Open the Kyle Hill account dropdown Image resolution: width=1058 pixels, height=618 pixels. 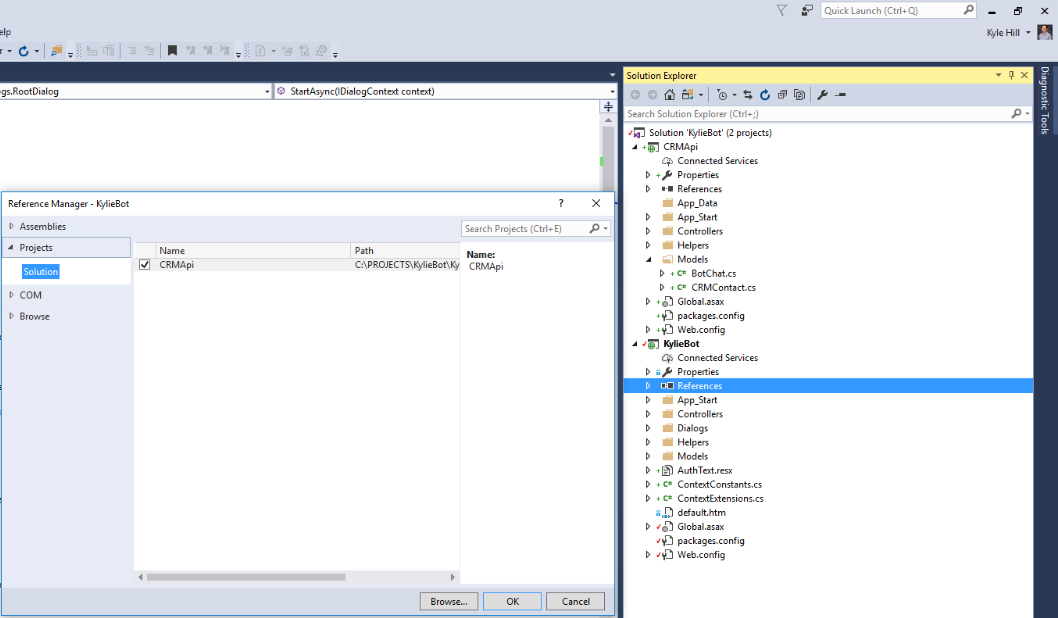point(1028,32)
